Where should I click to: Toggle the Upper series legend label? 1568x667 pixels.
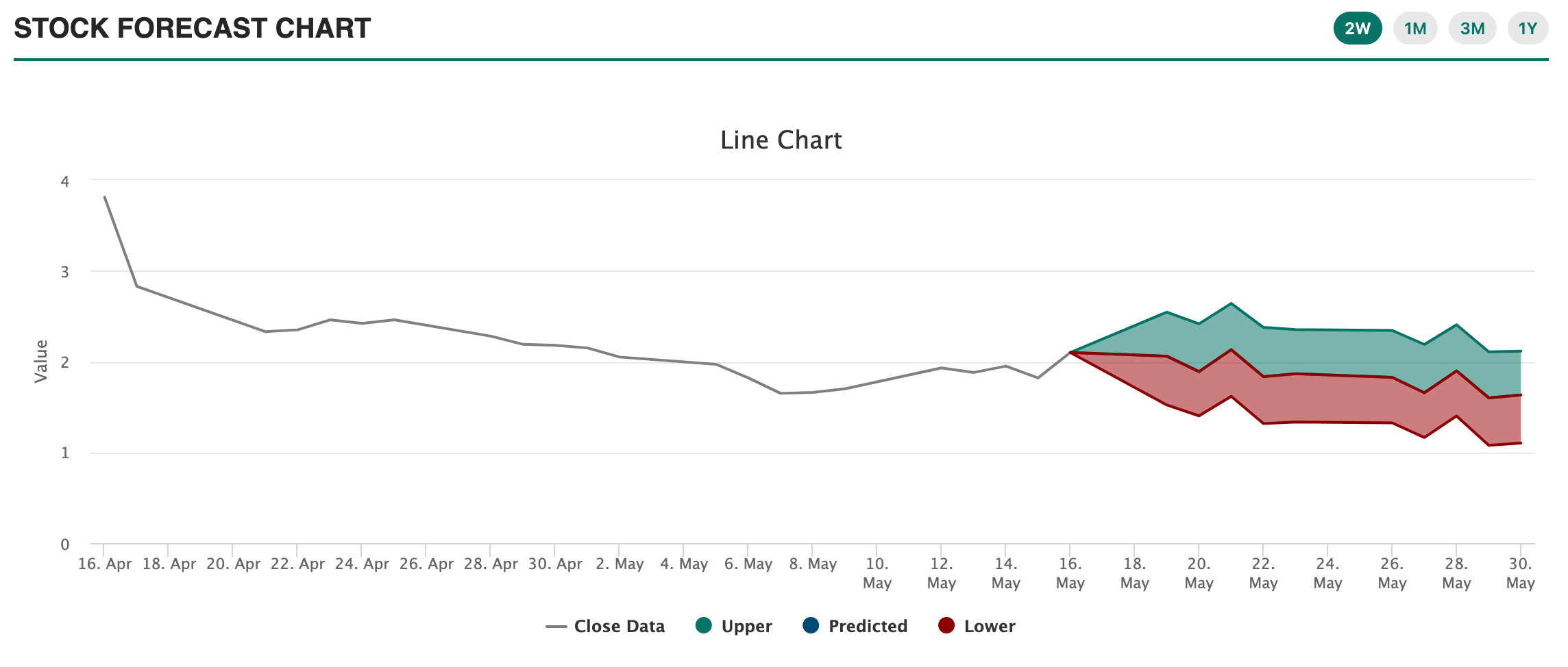click(746, 627)
